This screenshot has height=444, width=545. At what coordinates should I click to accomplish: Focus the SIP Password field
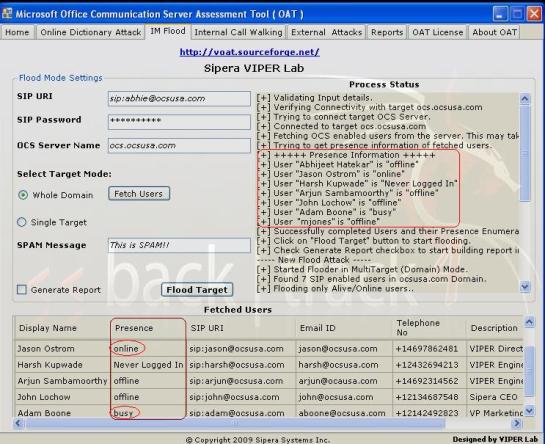[179, 122]
